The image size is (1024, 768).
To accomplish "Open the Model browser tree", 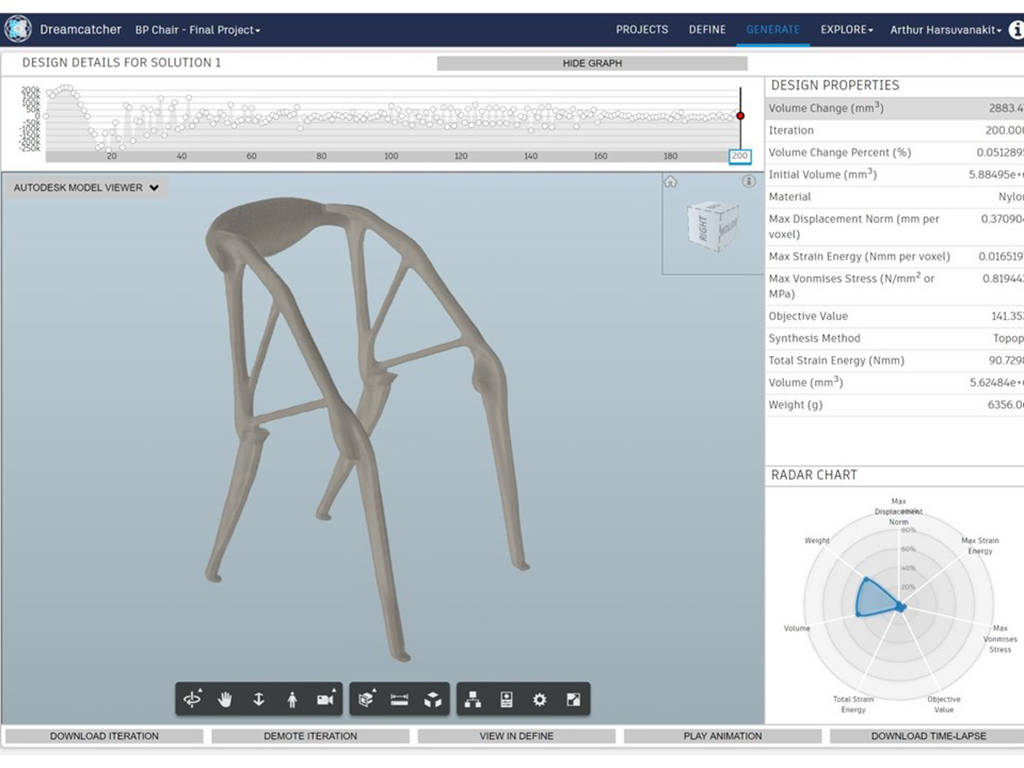I will click(x=473, y=700).
